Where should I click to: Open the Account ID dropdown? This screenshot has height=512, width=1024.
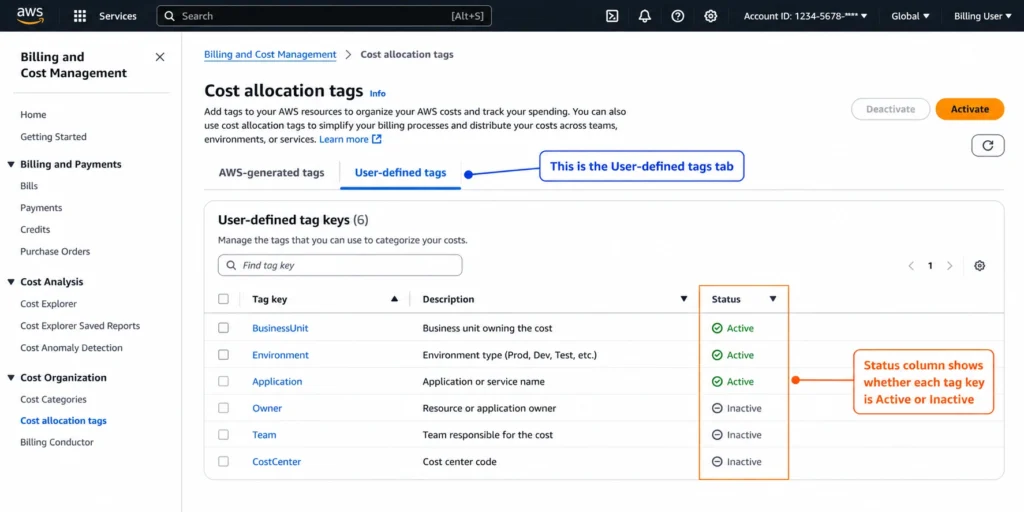805,16
